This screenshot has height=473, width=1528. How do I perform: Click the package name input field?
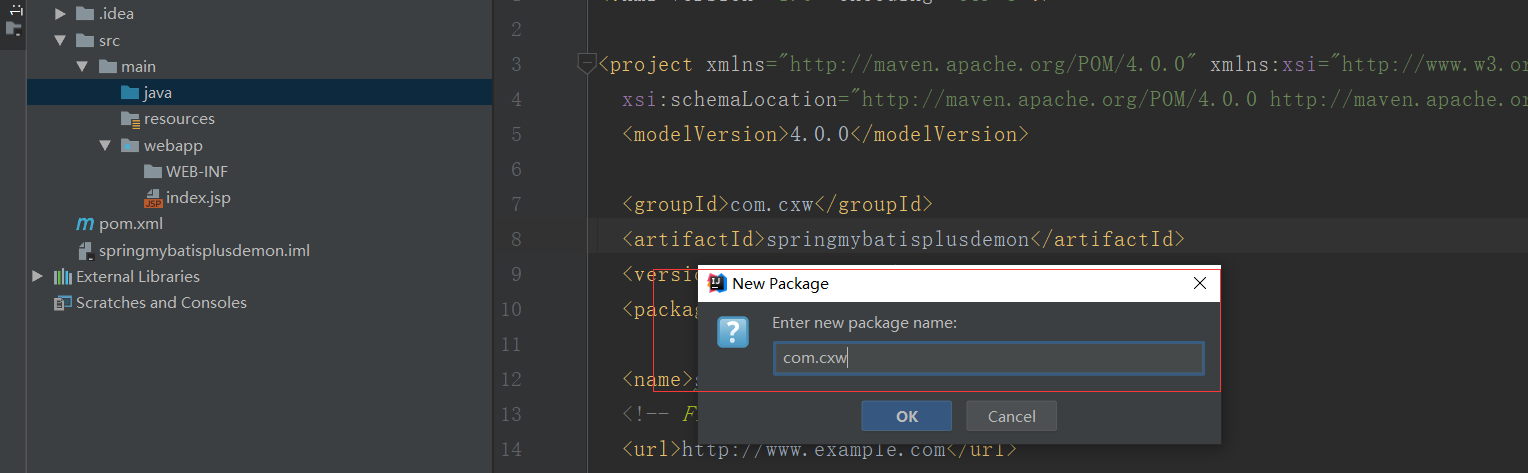point(988,358)
